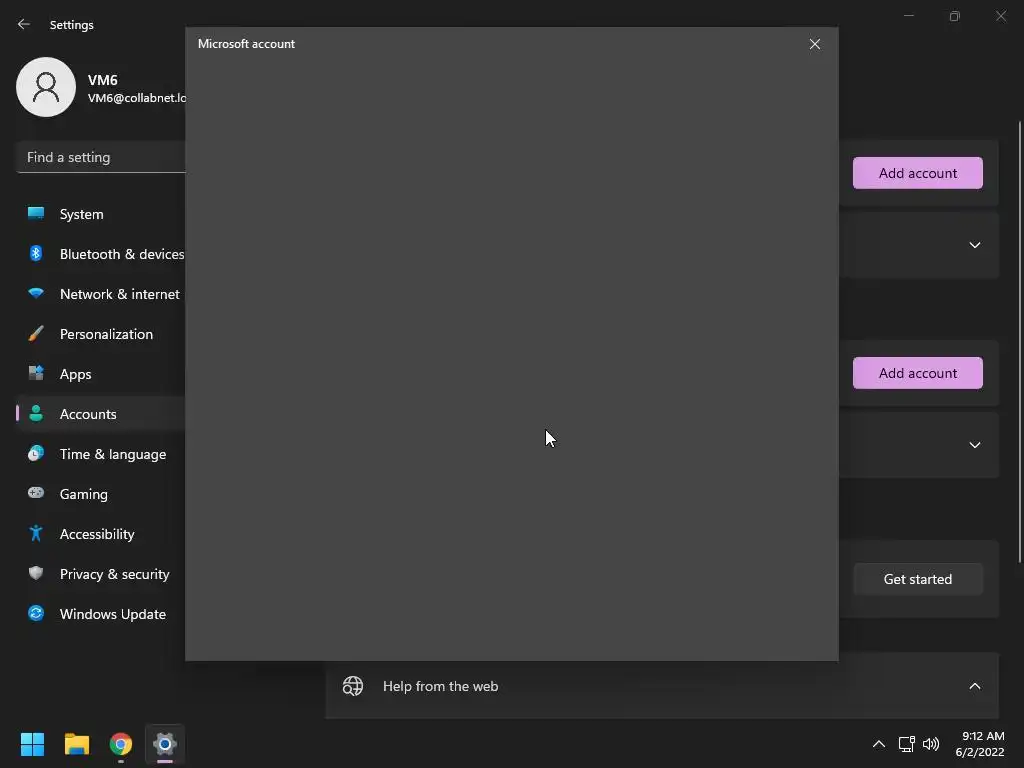Click the Windows Update sync icon
Viewport: 1024px width, 768px height.
(36, 613)
